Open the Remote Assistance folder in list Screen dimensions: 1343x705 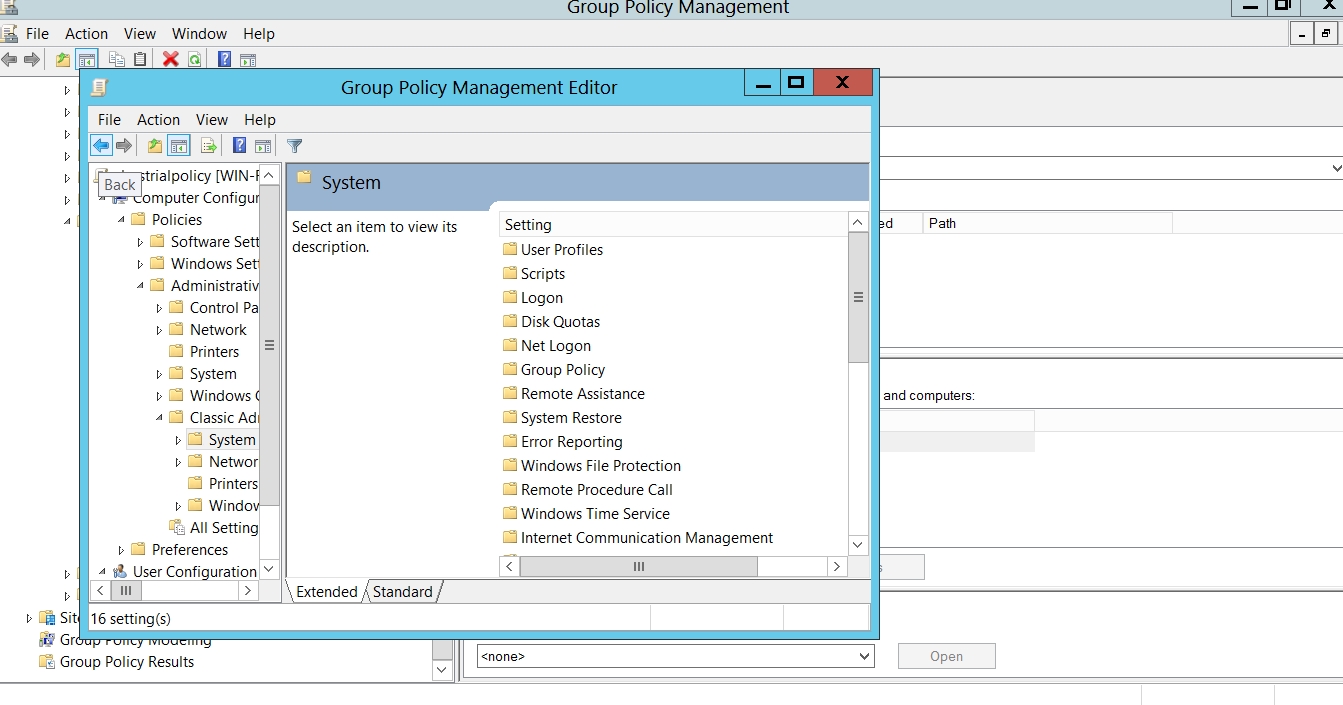pos(582,394)
